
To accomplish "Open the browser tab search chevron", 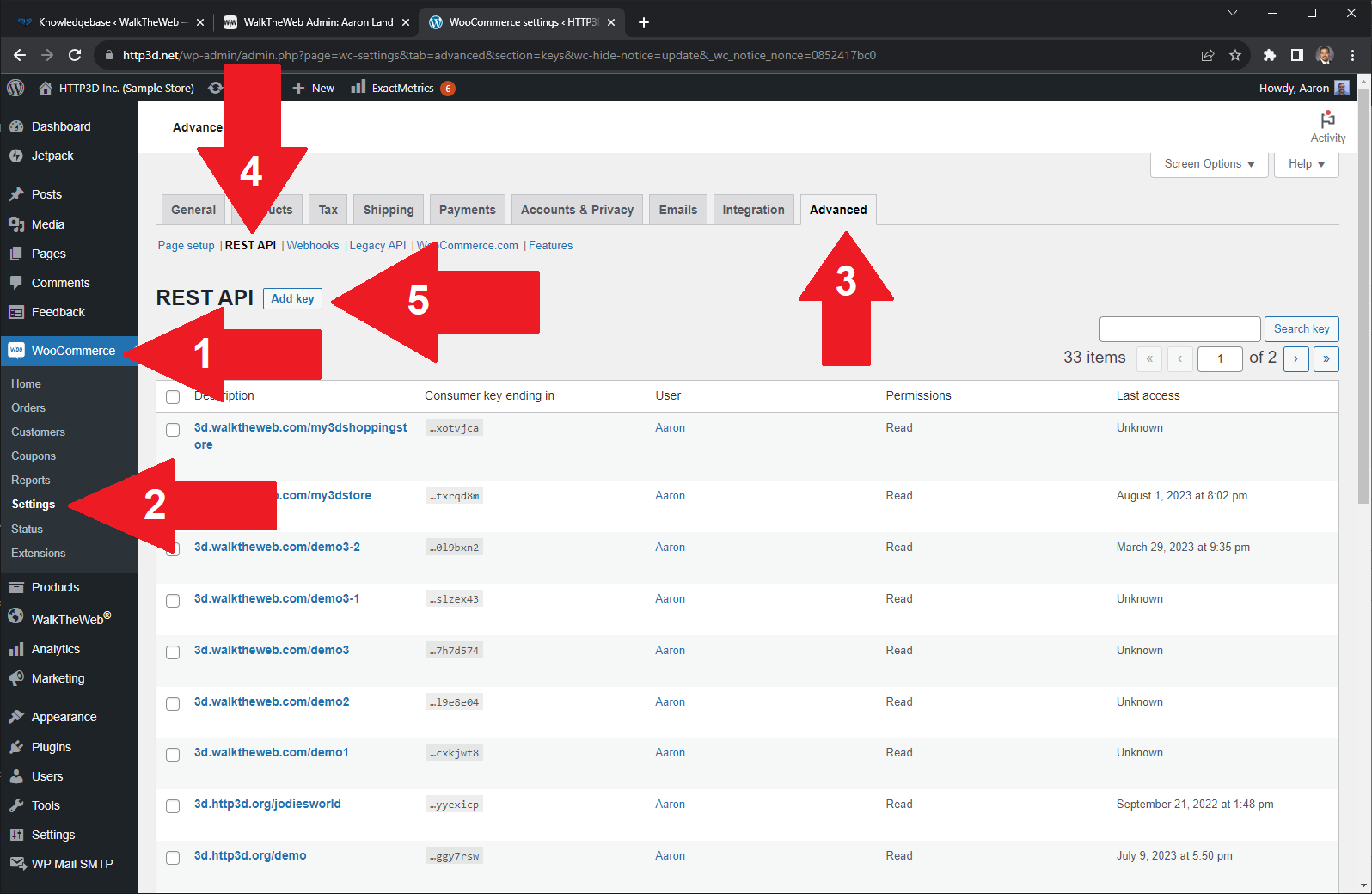I will pyautogui.click(x=1233, y=13).
